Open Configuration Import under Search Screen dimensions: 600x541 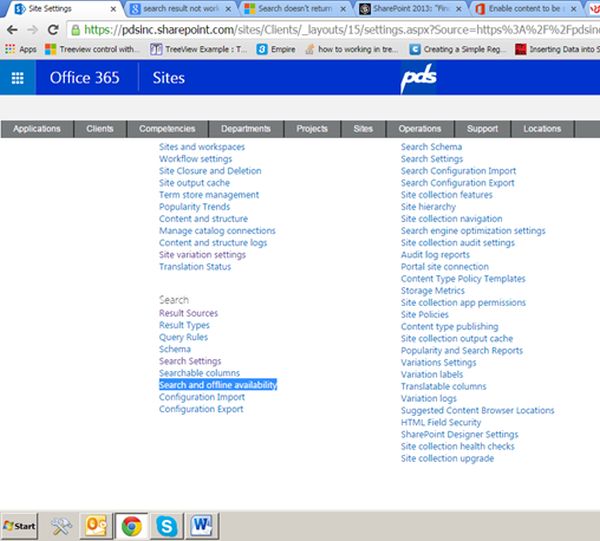tap(202, 397)
